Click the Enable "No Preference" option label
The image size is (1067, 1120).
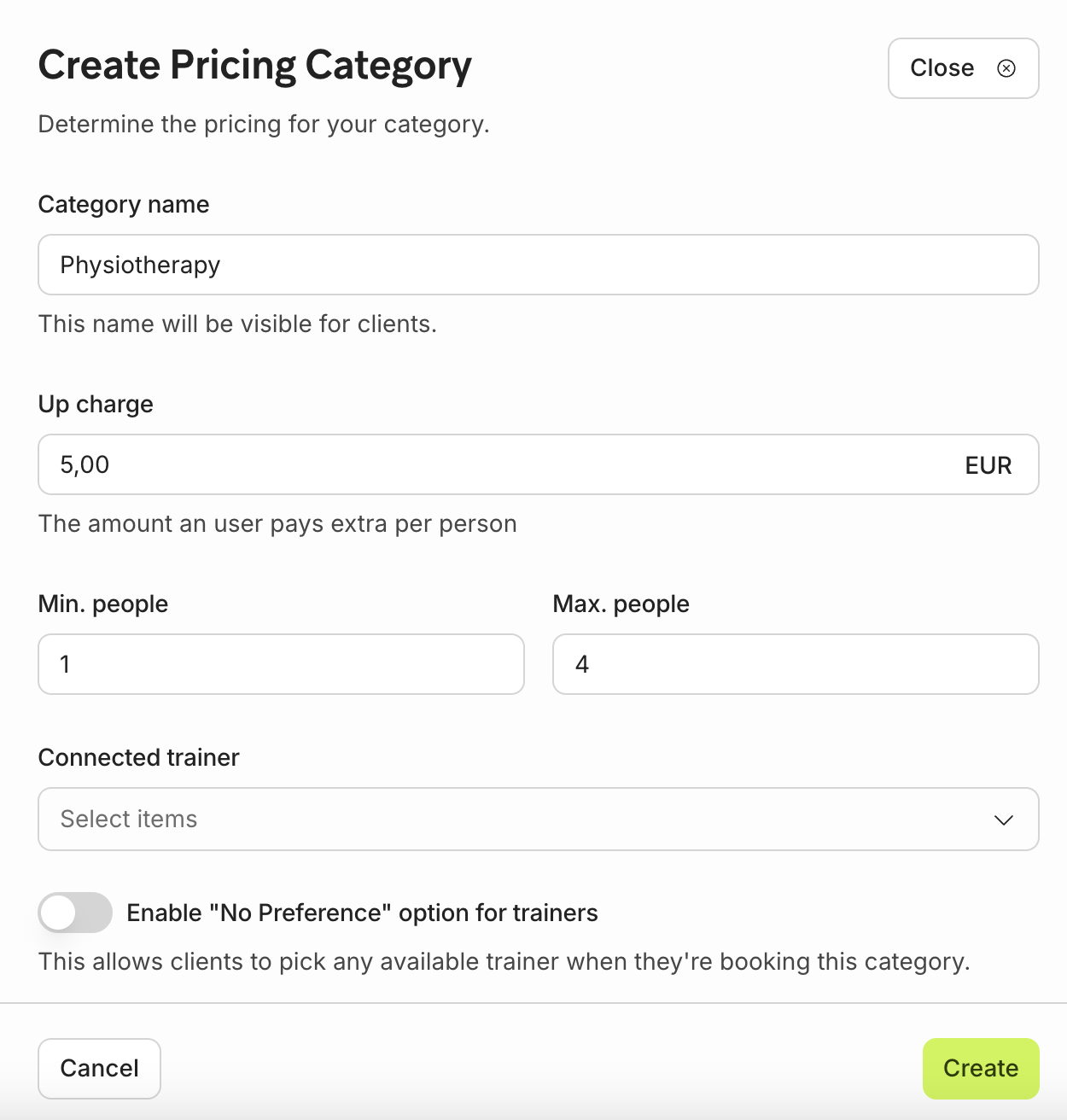[x=362, y=913]
